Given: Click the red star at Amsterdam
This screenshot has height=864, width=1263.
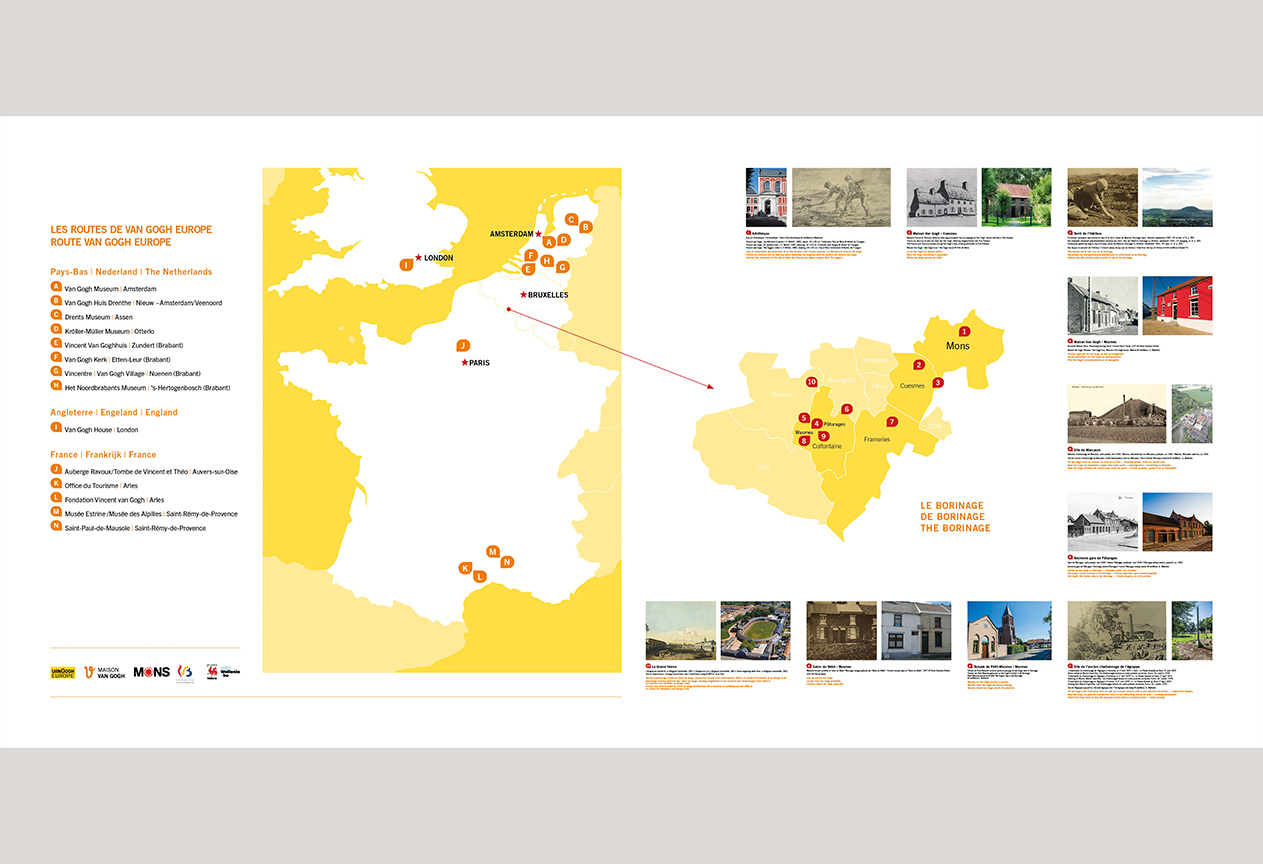Looking at the screenshot, I should click(538, 234).
